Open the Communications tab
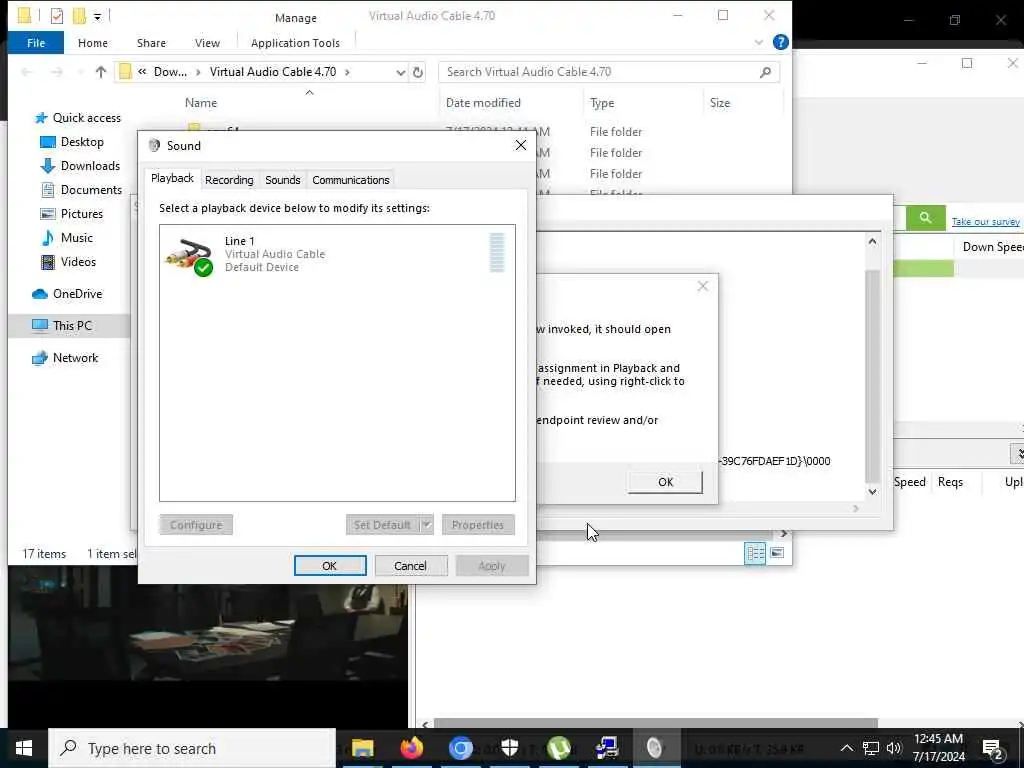The image size is (1024, 768). pos(350,180)
